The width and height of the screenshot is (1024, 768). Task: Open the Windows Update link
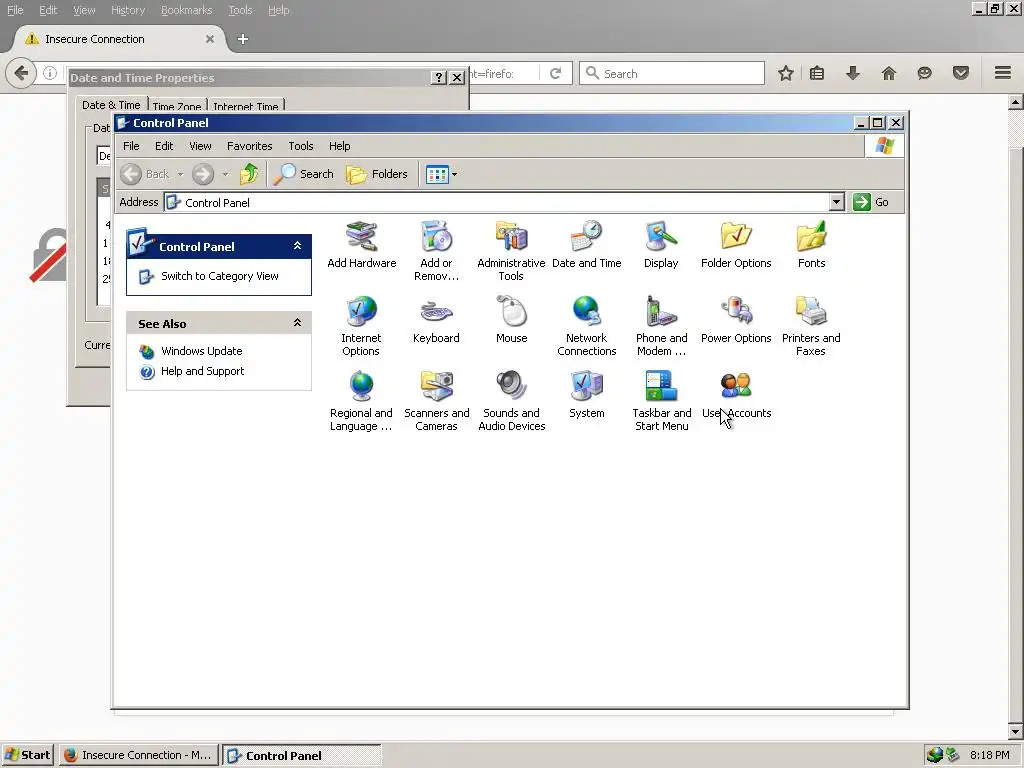(x=201, y=351)
